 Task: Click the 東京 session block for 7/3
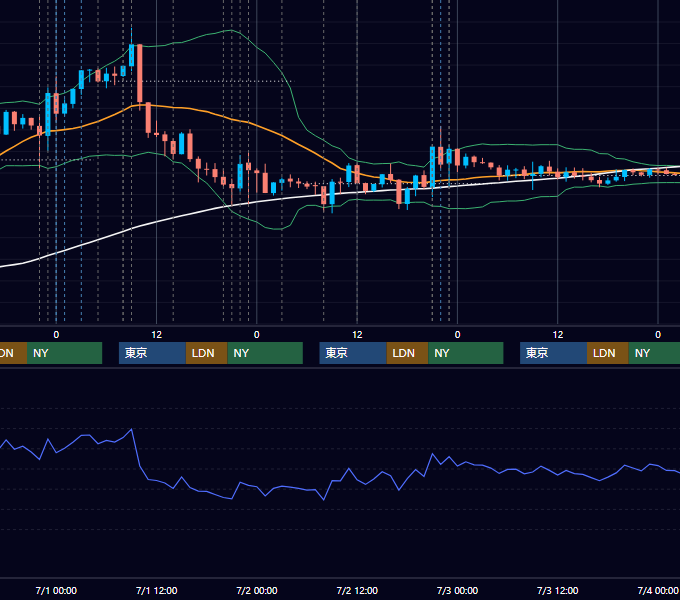pos(553,353)
